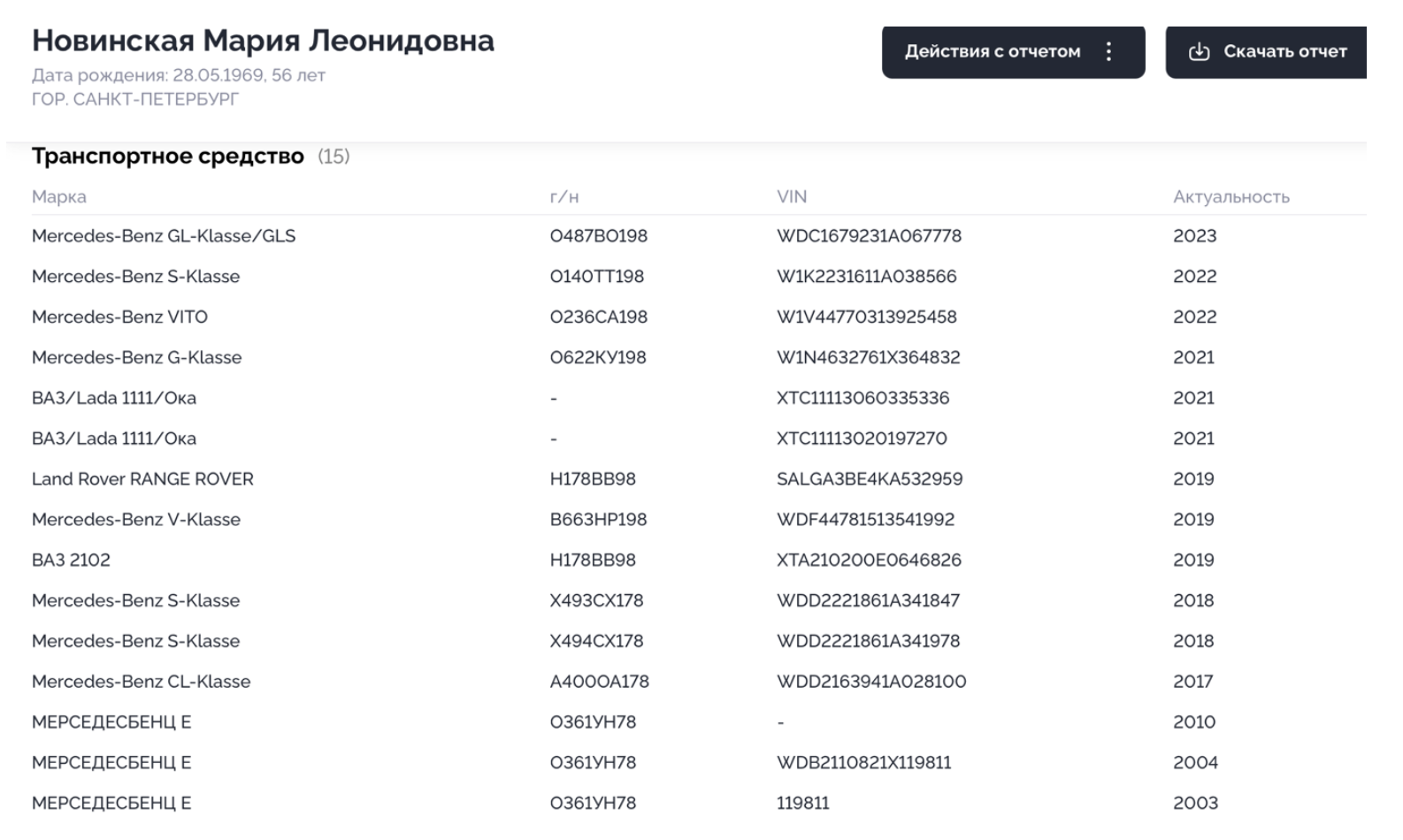
Task: Select the 'ВАЗ 2102' row
Action: 699,561
